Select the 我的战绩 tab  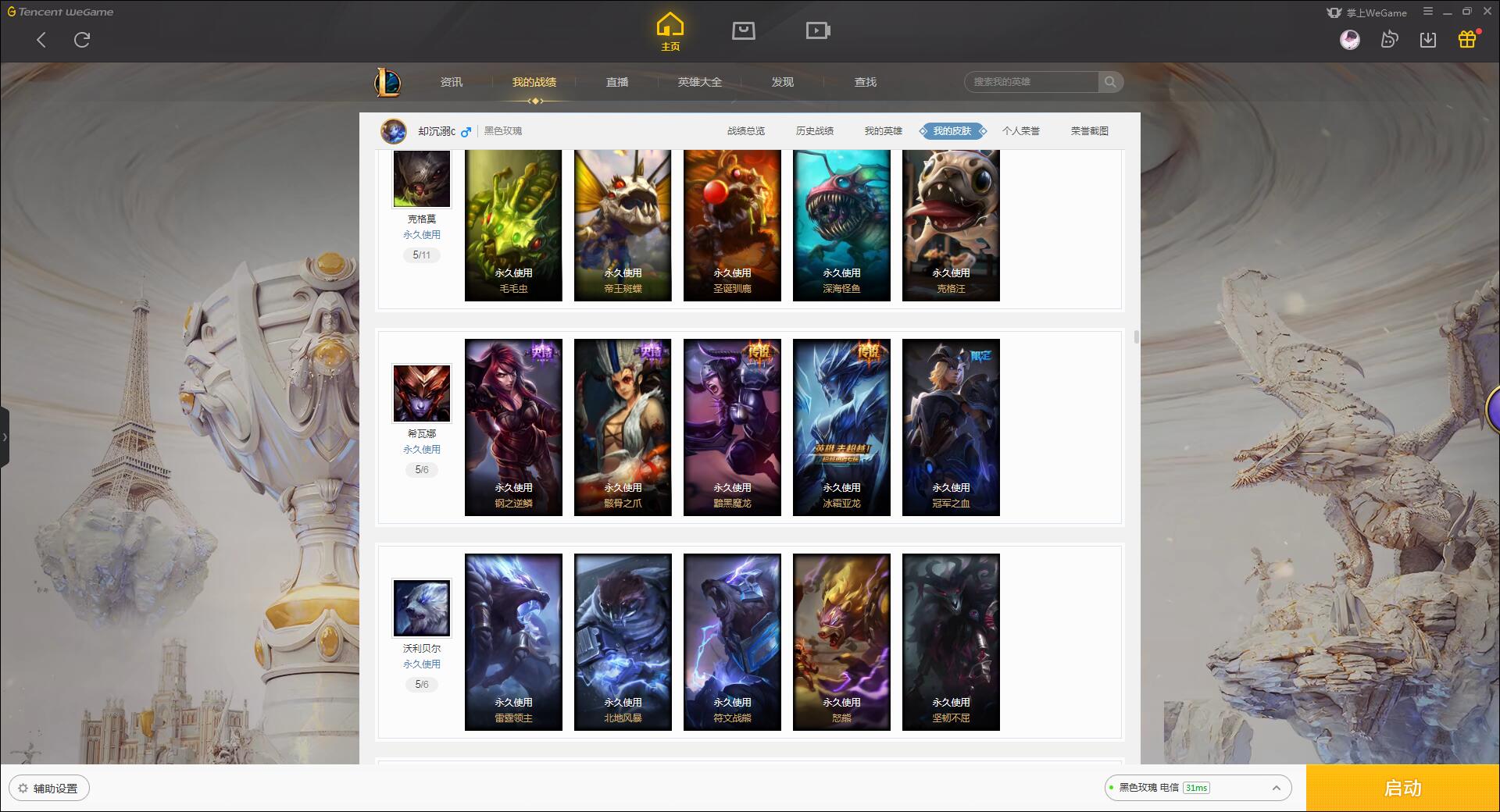[x=534, y=82]
